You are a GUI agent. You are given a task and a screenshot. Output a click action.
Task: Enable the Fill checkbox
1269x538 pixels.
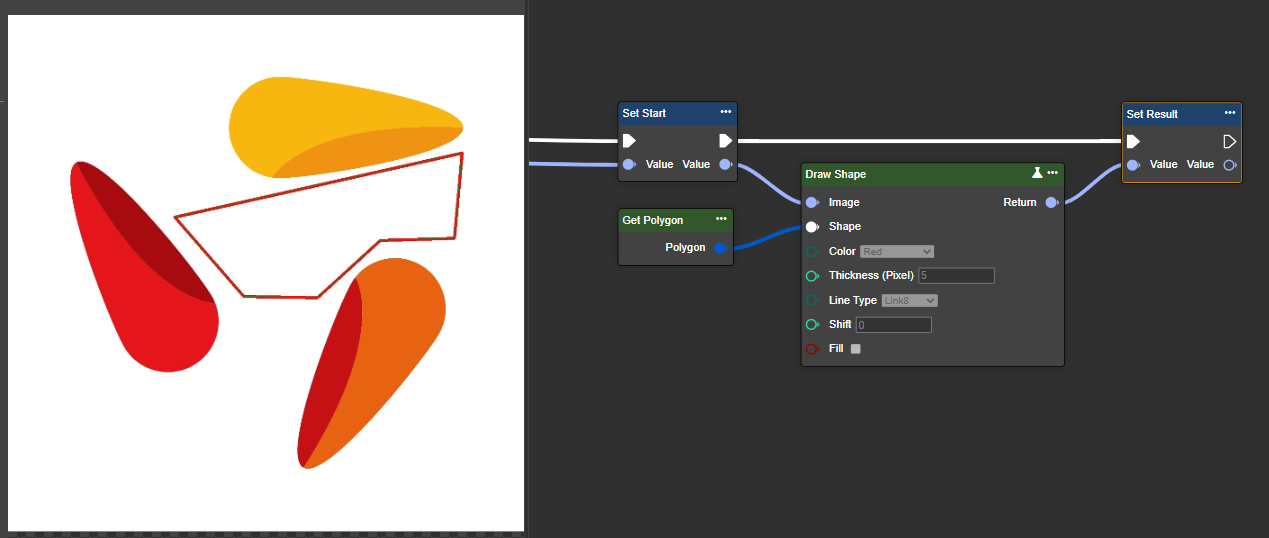(x=855, y=349)
